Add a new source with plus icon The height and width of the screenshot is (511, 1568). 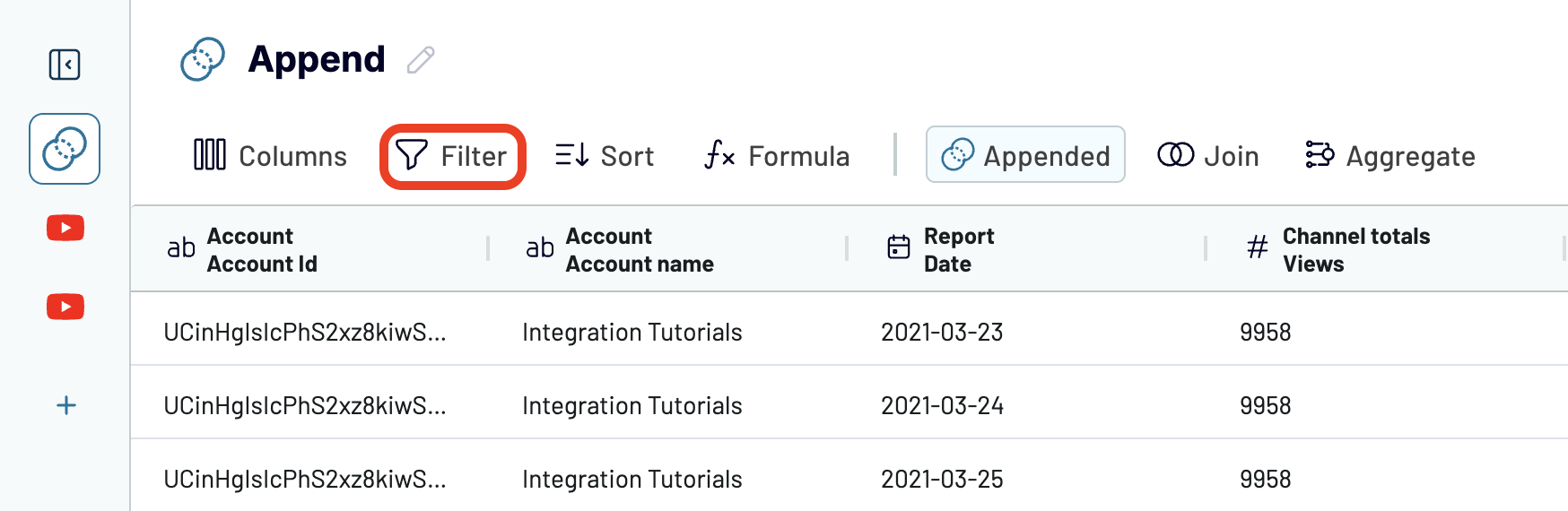[x=65, y=405]
